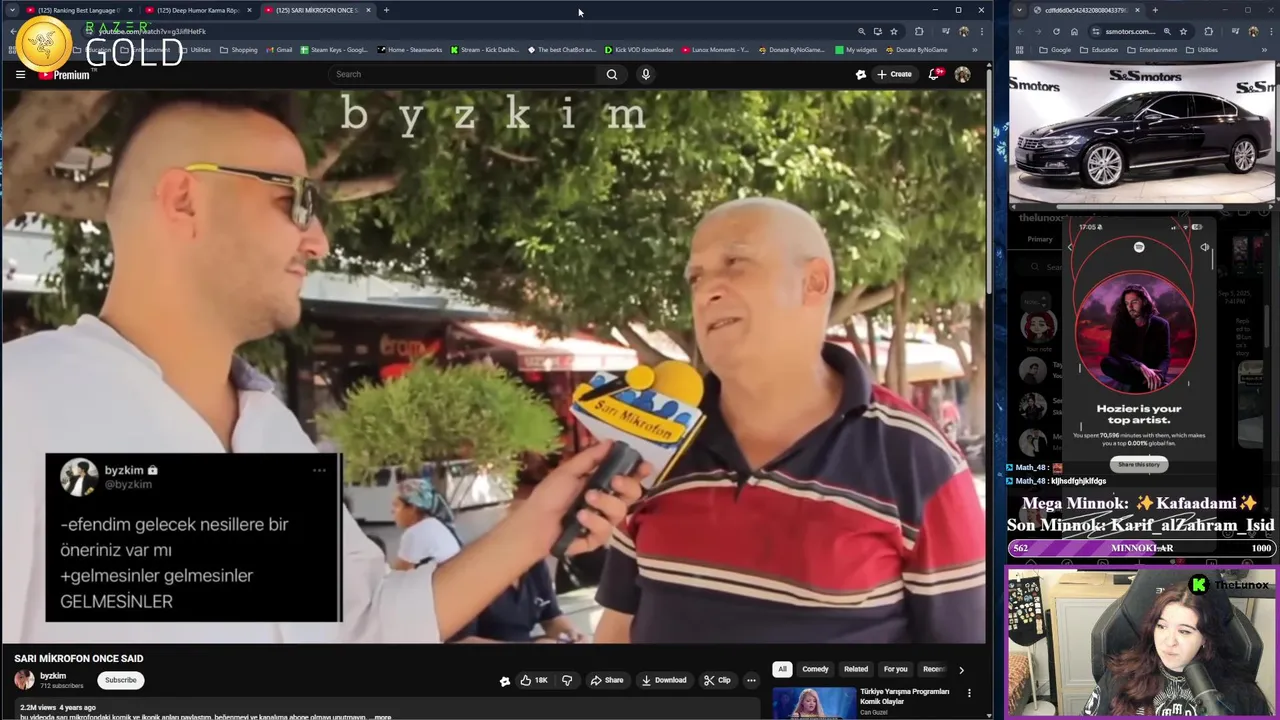Viewport: 1280px width, 720px height.
Task: Open the Clip scissors tool
Action: (x=717, y=680)
